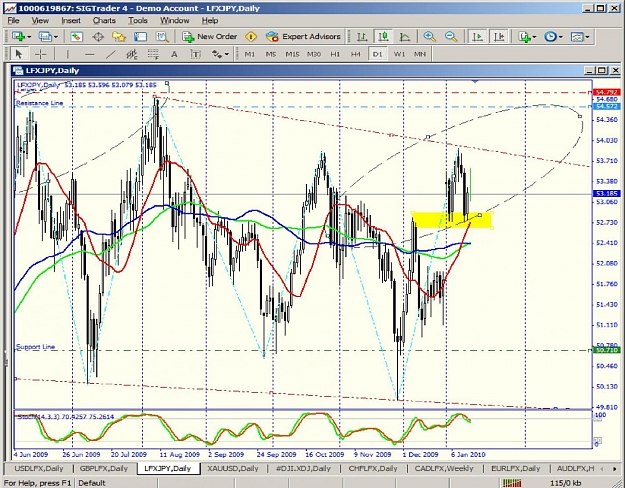This screenshot has width=625, height=488.
Task: Open the Profiles toolbar icon
Action: coord(45,37)
